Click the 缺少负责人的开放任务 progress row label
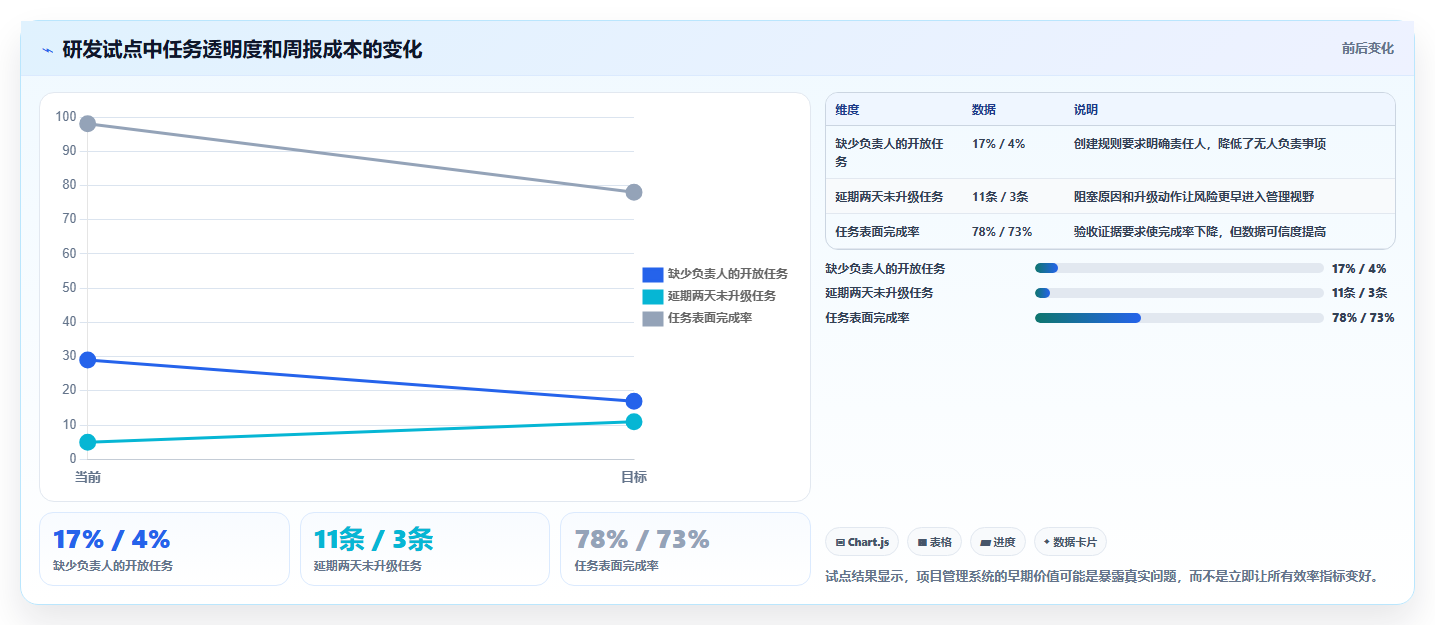 tap(885, 268)
